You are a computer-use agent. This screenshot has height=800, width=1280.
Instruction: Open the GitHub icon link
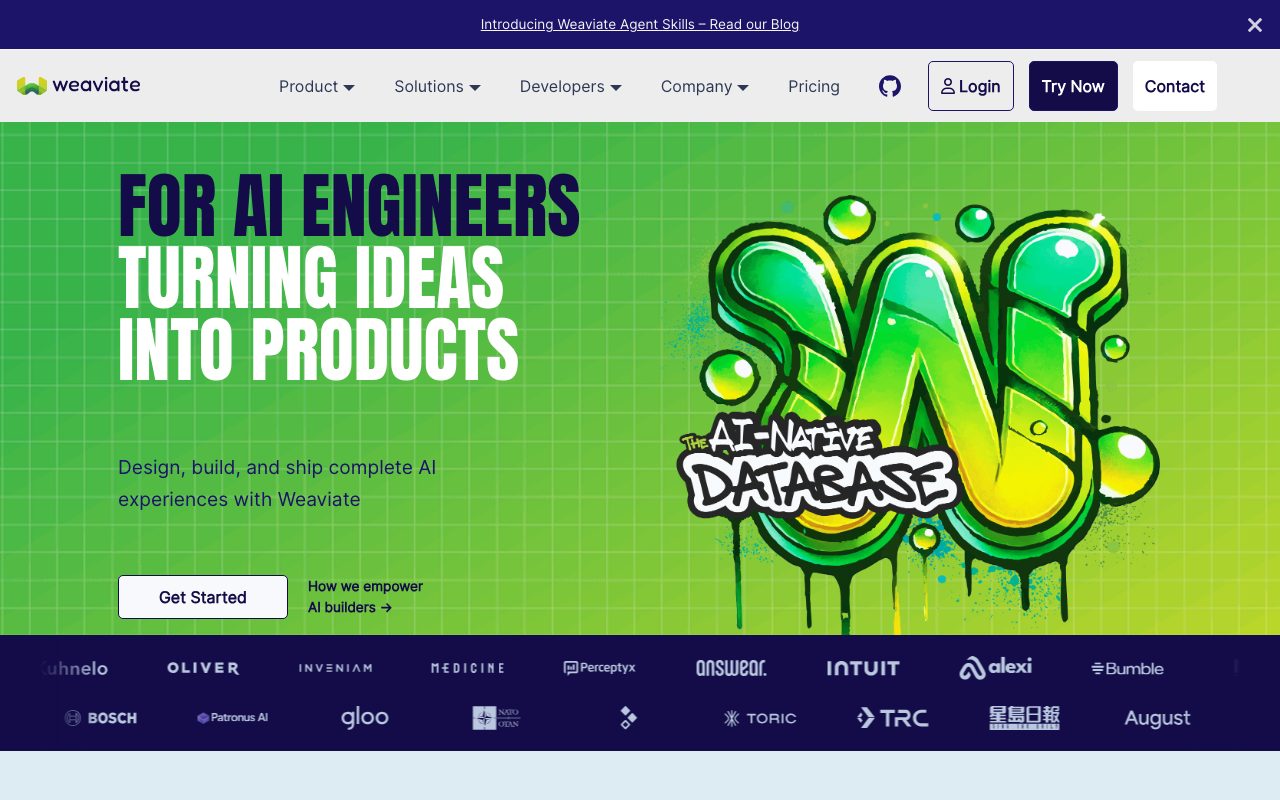click(x=890, y=86)
